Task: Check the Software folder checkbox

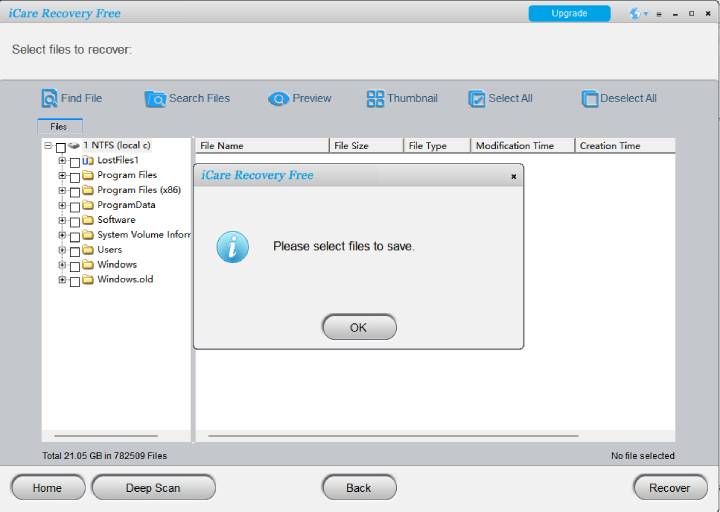Action: (75, 222)
